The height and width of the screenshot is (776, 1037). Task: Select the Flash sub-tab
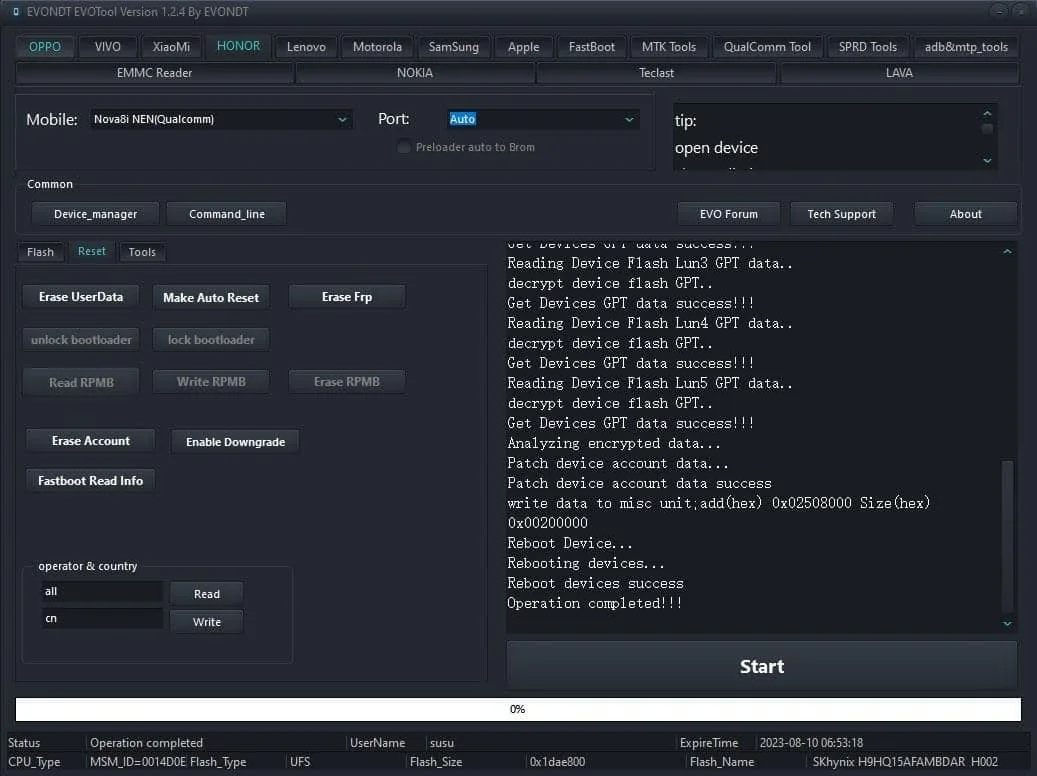40,252
